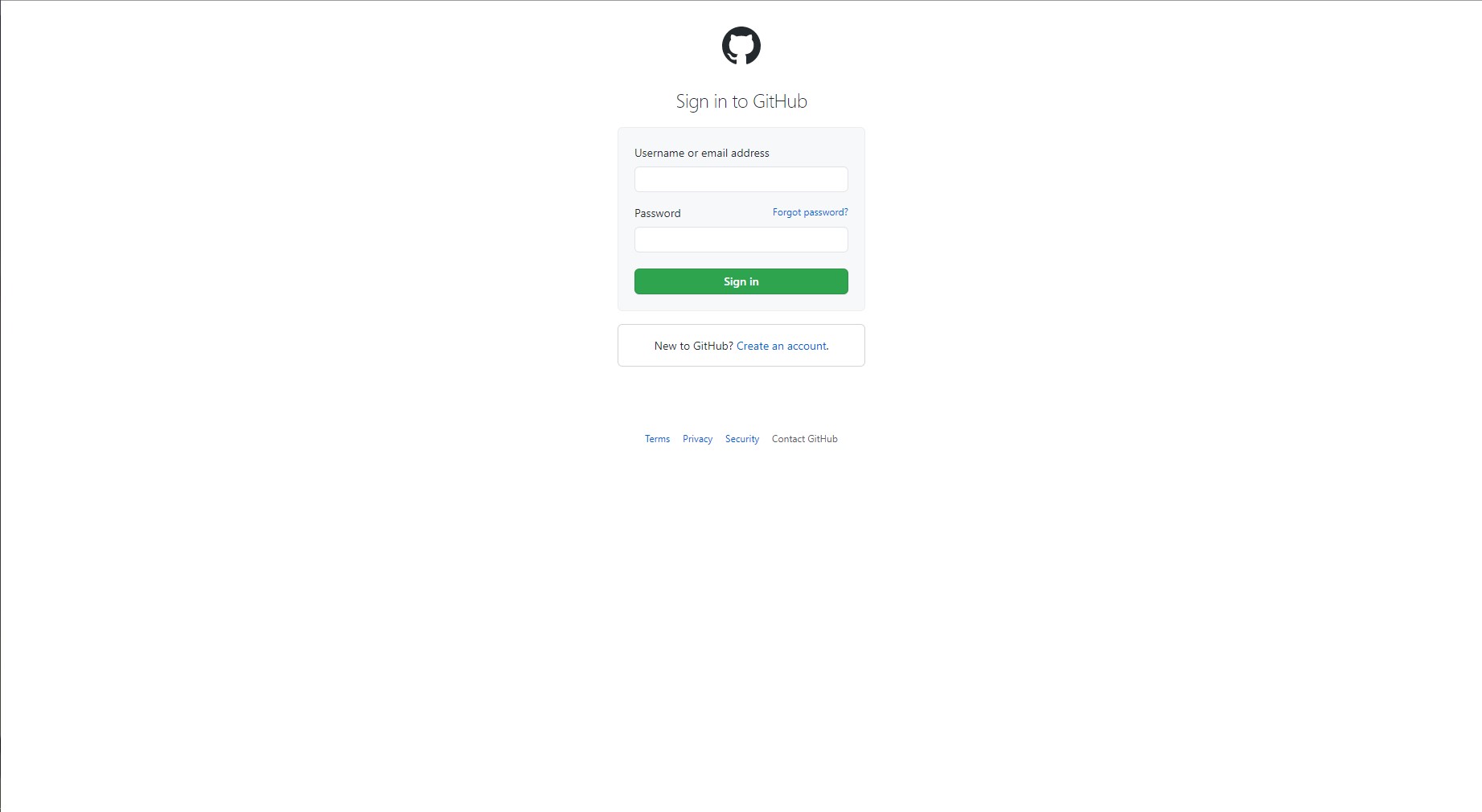The height and width of the screenshot is (812, 1482).
Task: Click the Username or email address label
Action: (x=701, y=153)
